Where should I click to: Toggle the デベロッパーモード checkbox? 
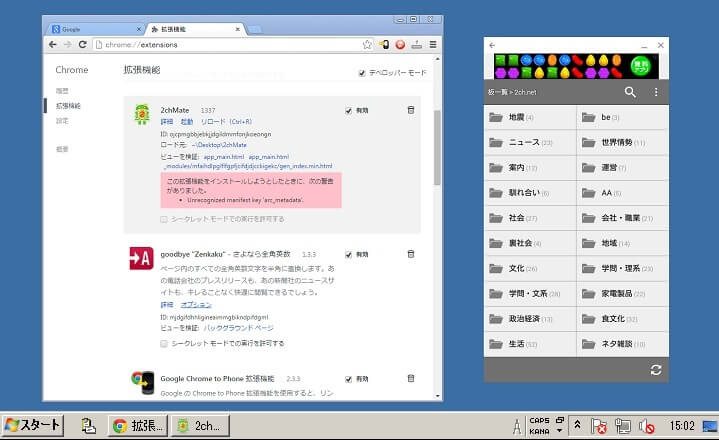[x=362, y=73]
